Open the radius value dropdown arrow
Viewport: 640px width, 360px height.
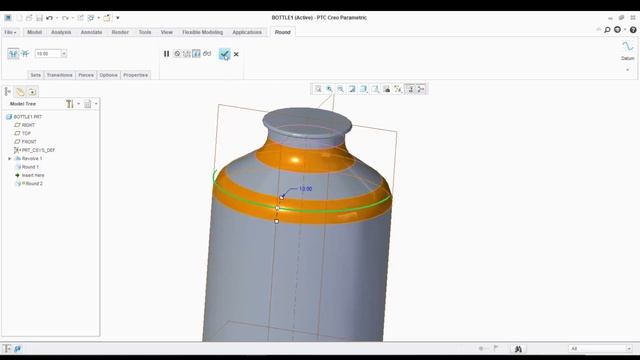pos(64,53)
